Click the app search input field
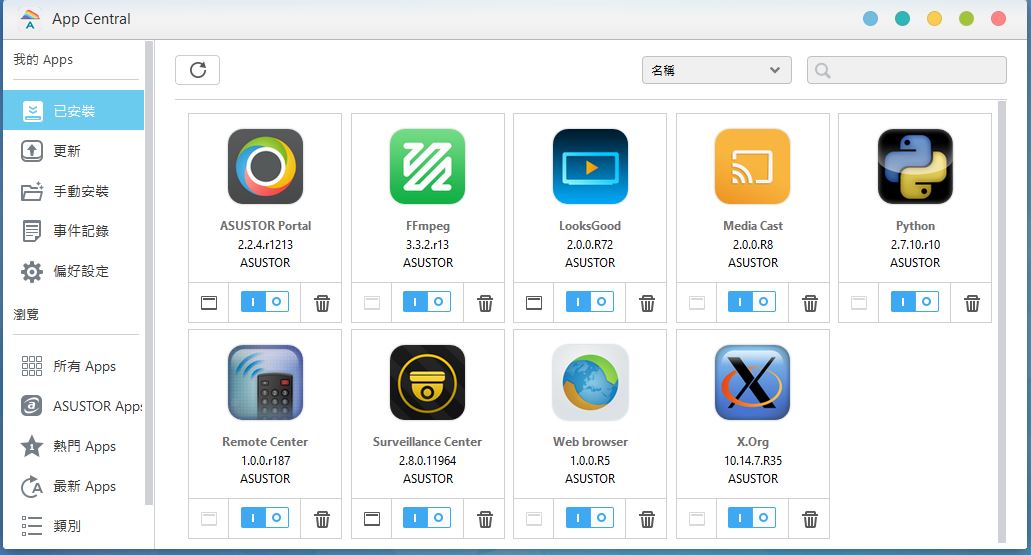The image size is (1031, 555). pos(907,70)
